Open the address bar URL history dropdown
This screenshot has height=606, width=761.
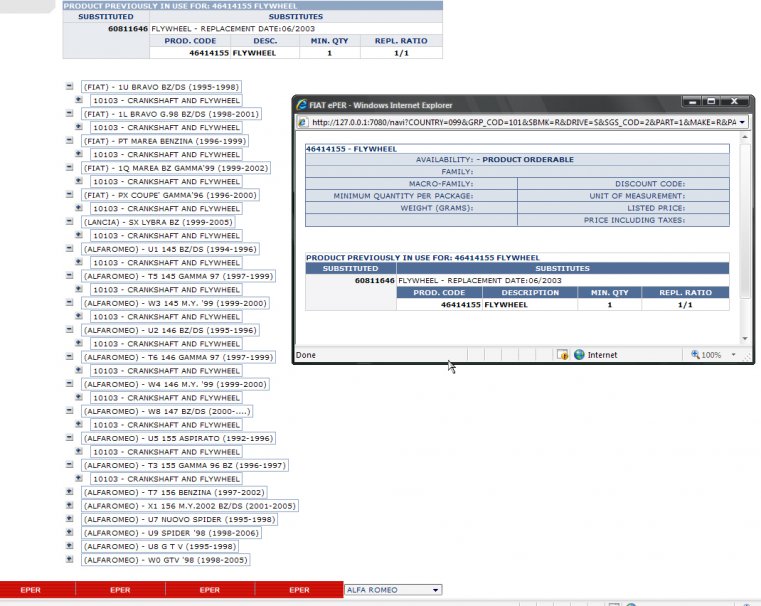pyautogui.click(x=743, y=122)
